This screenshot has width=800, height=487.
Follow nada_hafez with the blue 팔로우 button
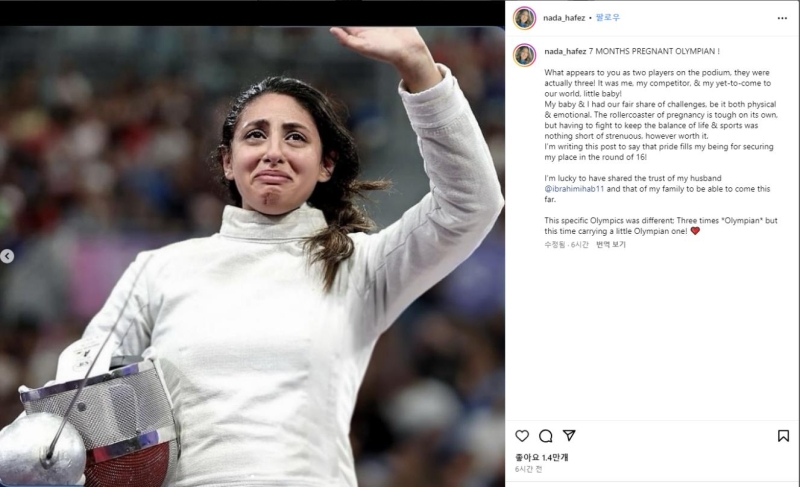point(607,18)
